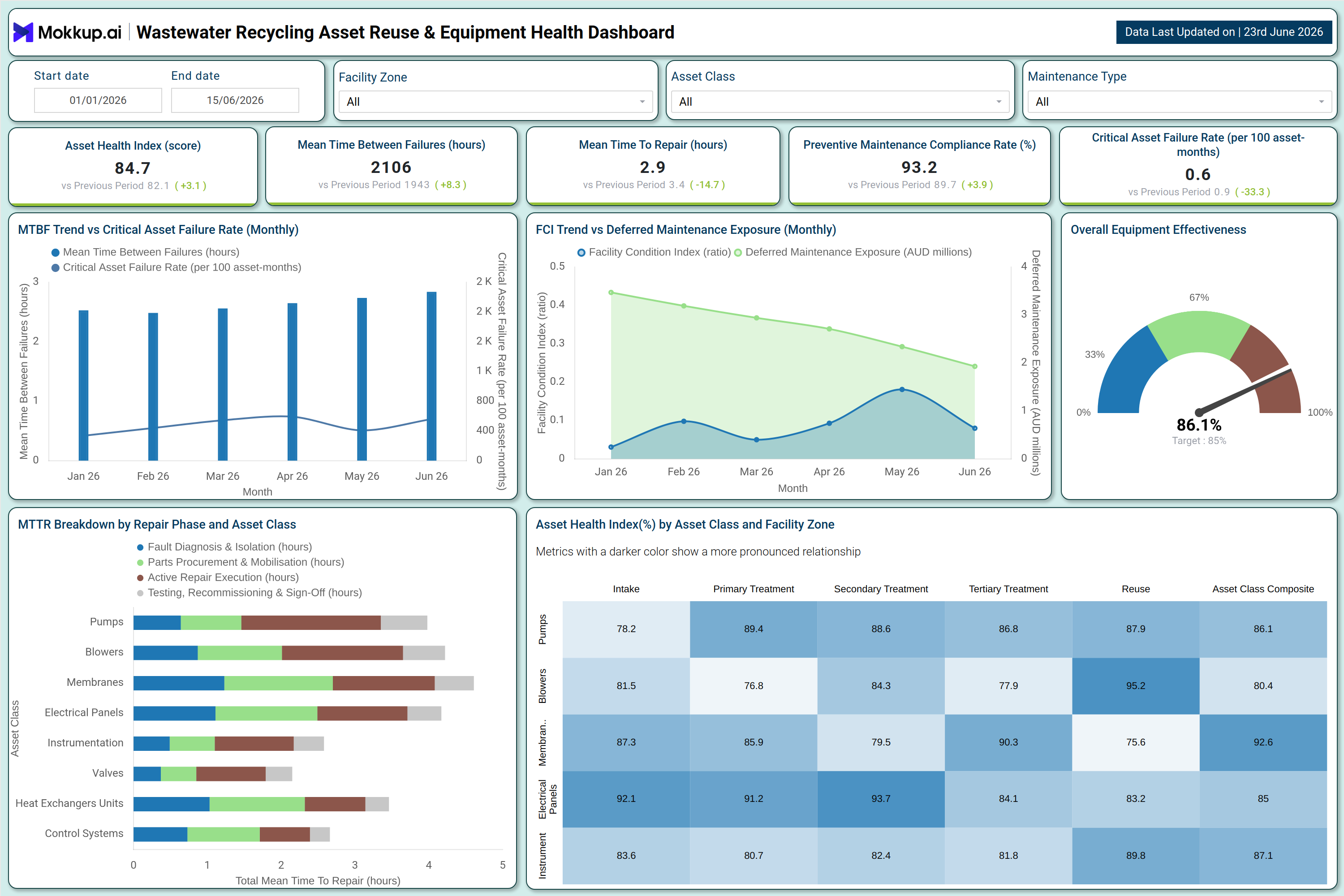Open the Asset Class dropdown

pyautogui.click(x=840, y=102)
